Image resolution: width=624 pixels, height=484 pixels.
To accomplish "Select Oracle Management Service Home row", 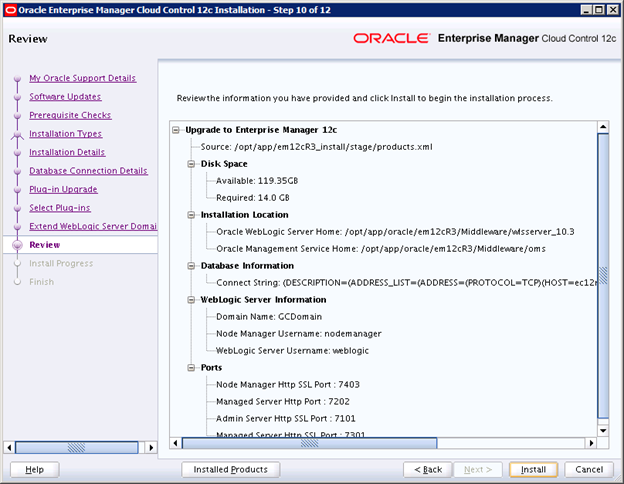I will click(x=381, y=249).
